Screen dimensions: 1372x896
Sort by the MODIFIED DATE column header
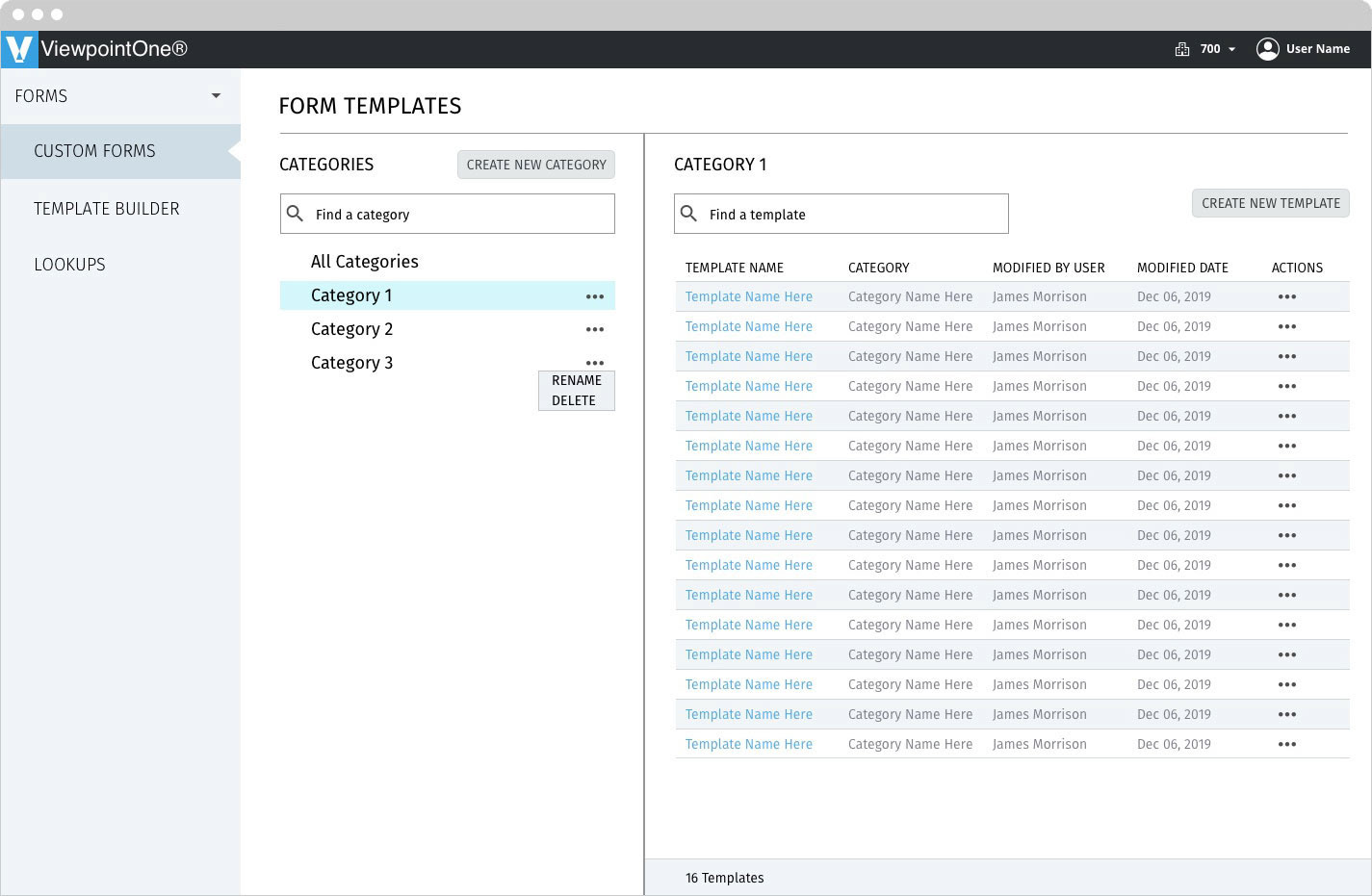1182,268
